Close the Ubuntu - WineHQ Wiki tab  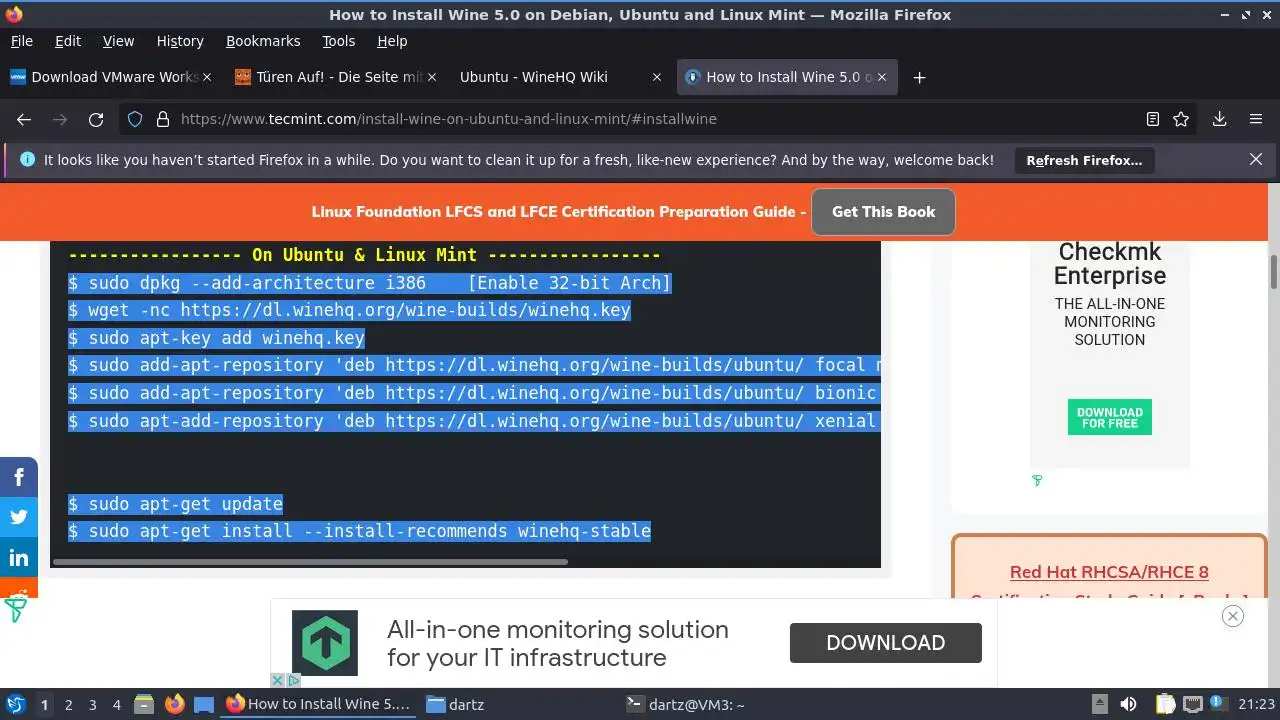tap(657, 77)
